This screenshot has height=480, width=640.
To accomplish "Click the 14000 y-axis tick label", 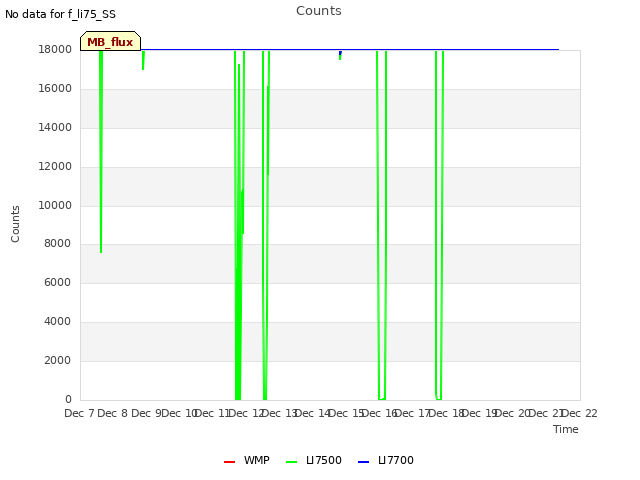I will tap(55, 127).
